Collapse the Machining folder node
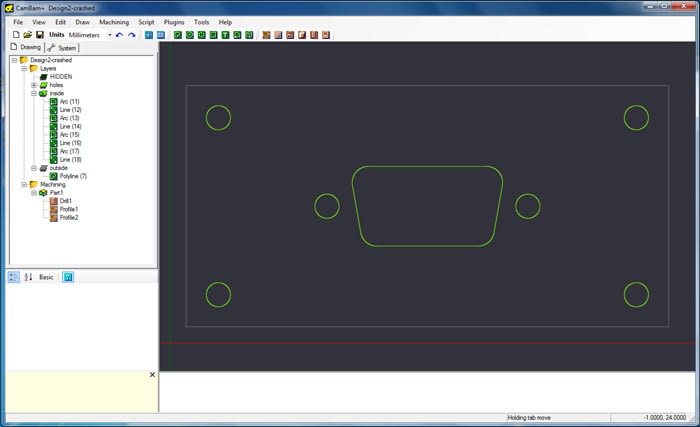 point(24,184)
